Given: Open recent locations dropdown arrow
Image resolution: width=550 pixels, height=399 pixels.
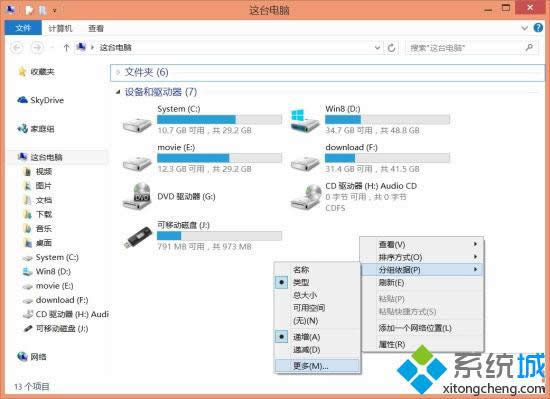Looking at the screenshot, I should pyautogui.click(x=52, y=47).
